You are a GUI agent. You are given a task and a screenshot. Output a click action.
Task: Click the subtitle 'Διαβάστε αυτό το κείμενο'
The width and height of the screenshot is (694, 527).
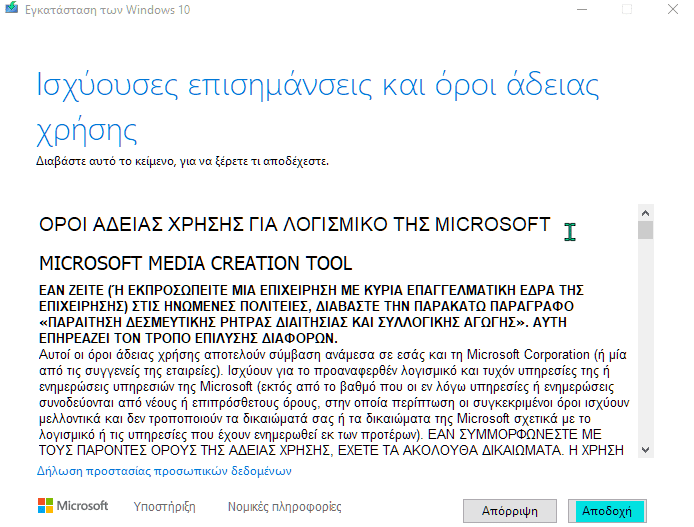pos(182,161)
